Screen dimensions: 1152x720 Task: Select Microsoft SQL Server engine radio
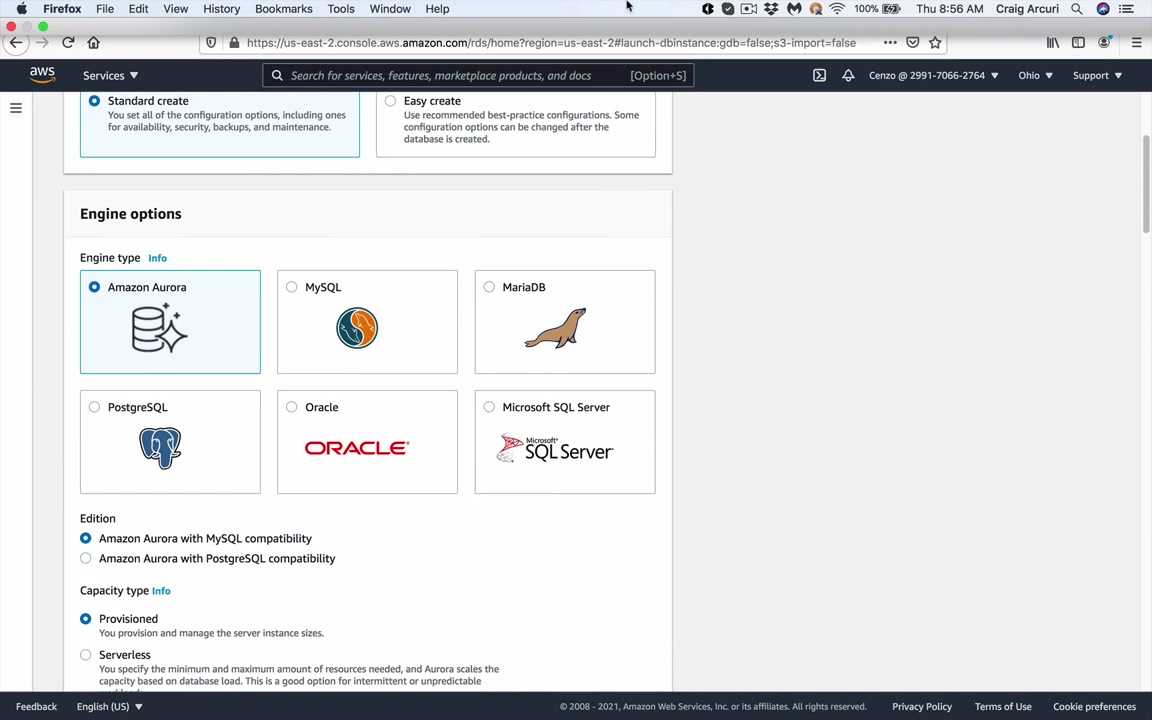click(489, 406)
